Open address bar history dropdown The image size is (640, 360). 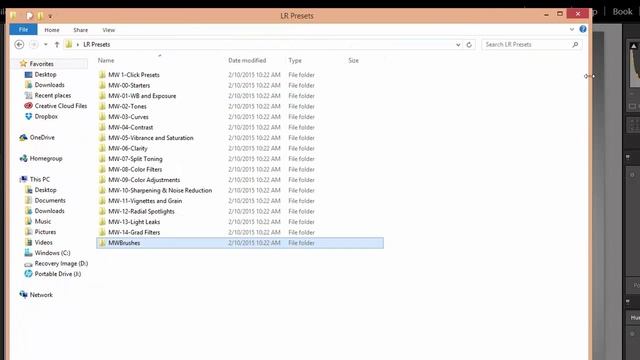coord(458,44)
